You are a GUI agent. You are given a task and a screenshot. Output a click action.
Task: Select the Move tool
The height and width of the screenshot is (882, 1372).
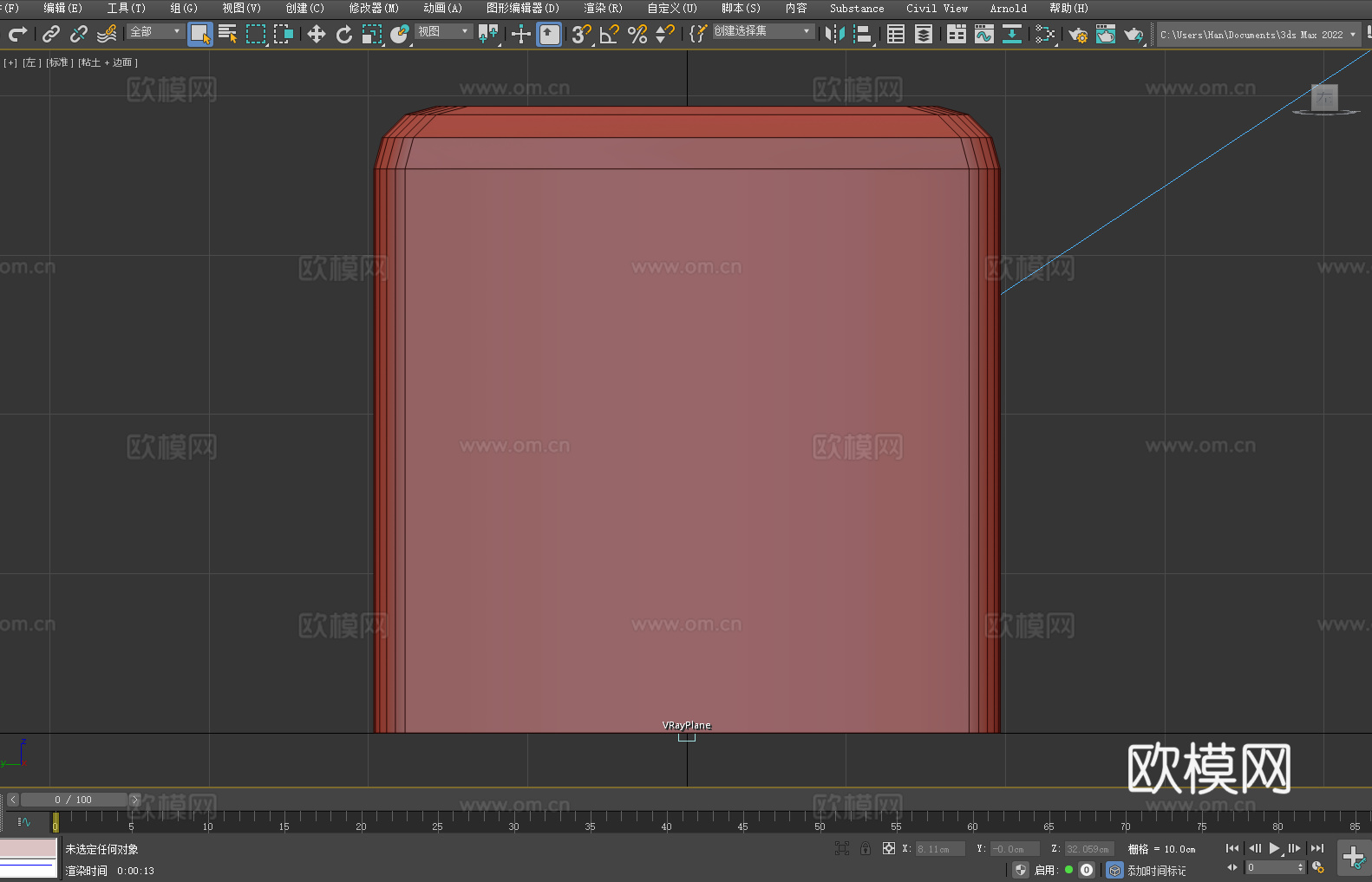click(317, 34)
